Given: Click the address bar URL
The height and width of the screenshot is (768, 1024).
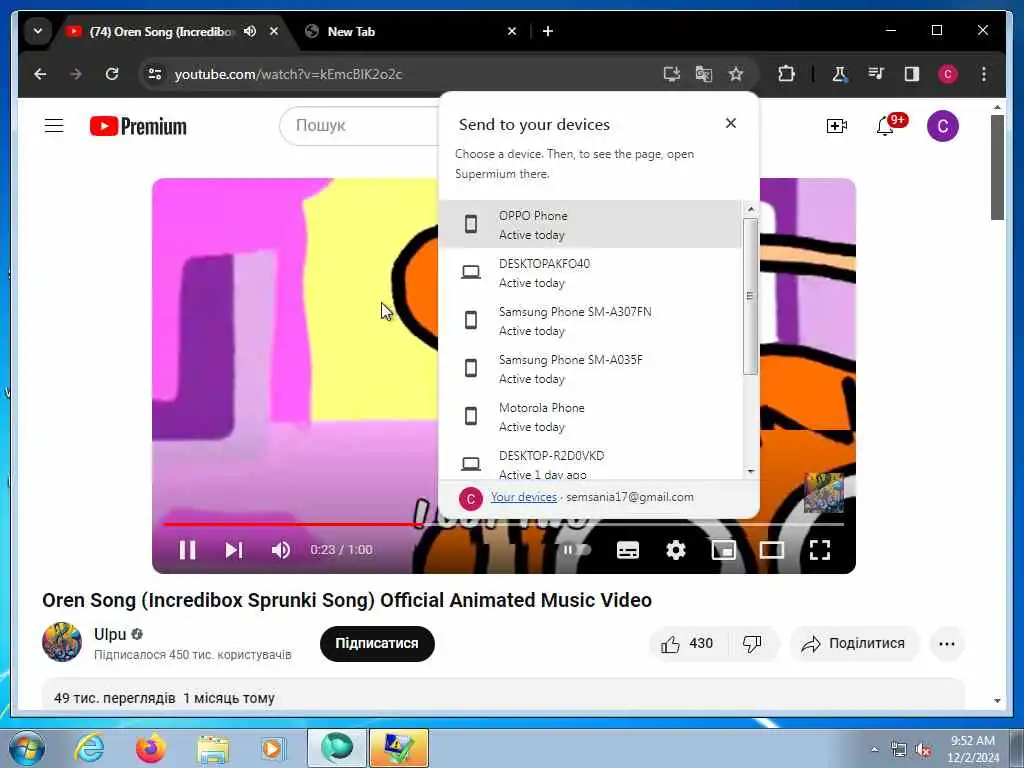Looking at the screenshot, I should point(288,74).
